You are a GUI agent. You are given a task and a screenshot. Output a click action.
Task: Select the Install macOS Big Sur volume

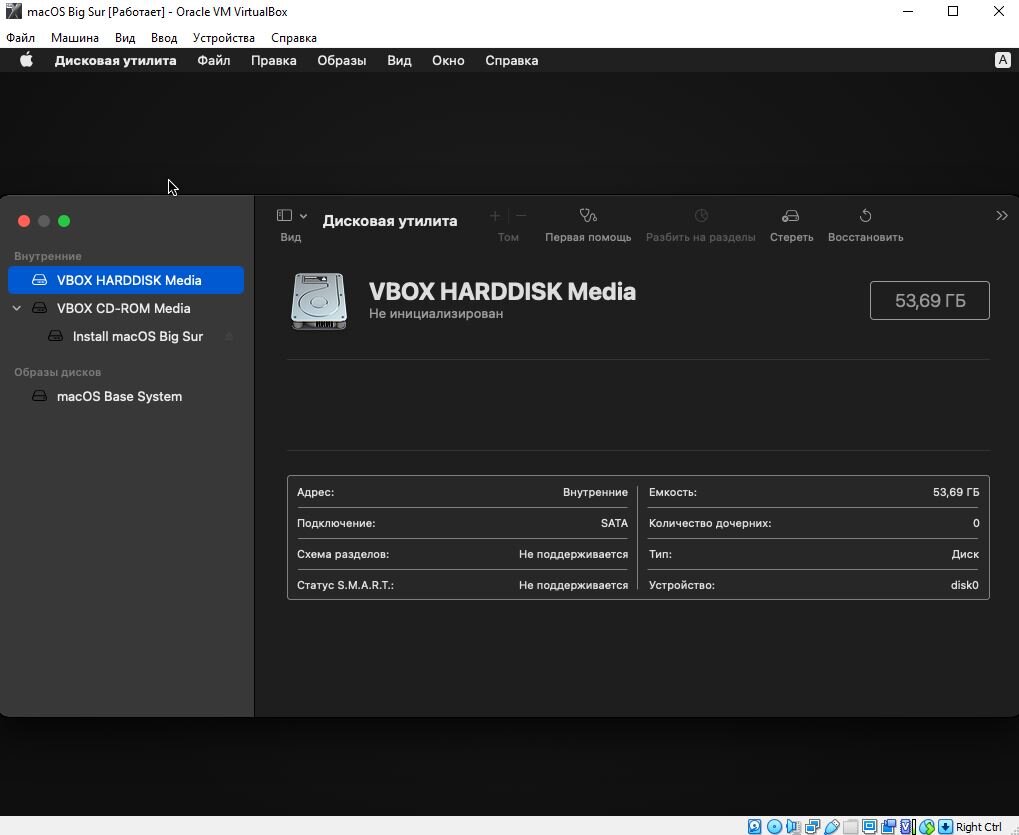(x=126, y=336)
